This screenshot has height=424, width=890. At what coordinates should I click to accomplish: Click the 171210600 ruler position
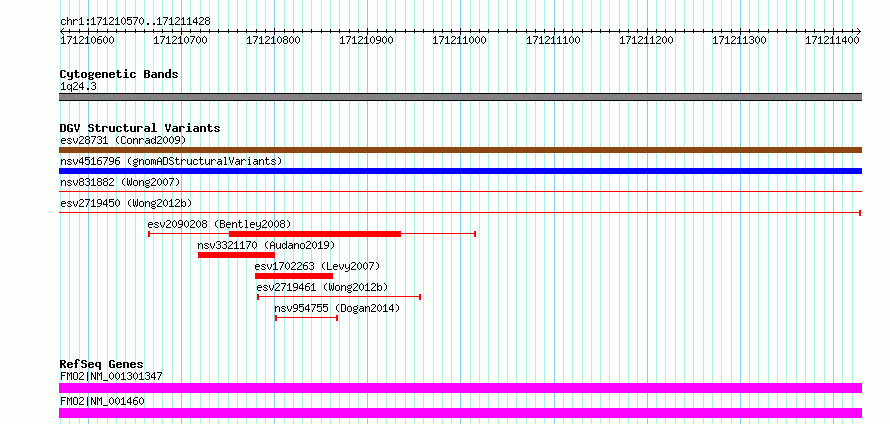87,40
